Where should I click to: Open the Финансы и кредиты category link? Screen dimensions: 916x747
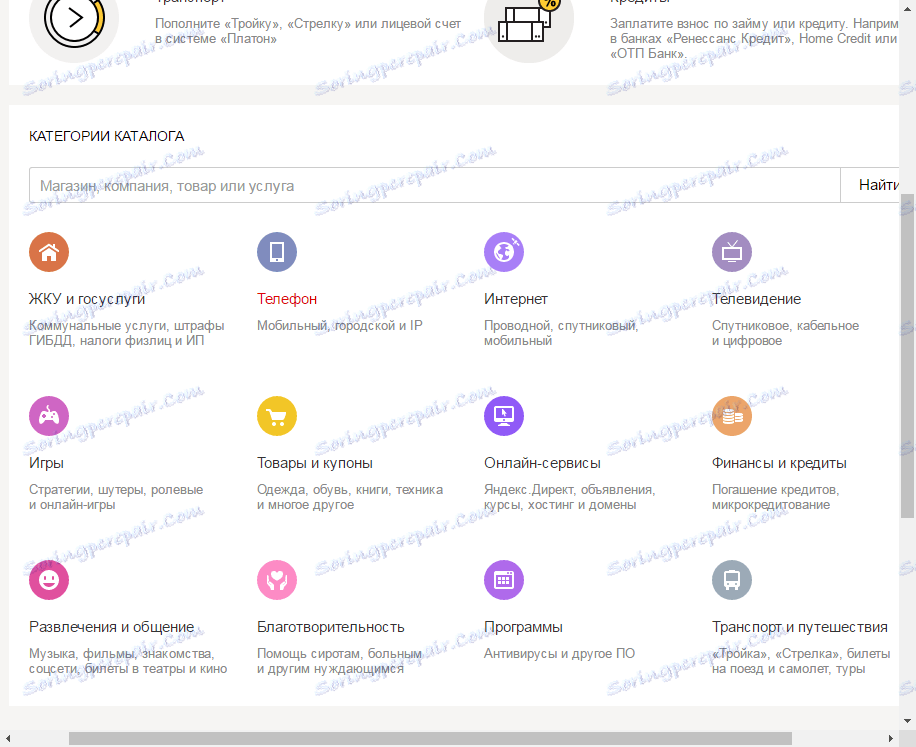(779, 463)
